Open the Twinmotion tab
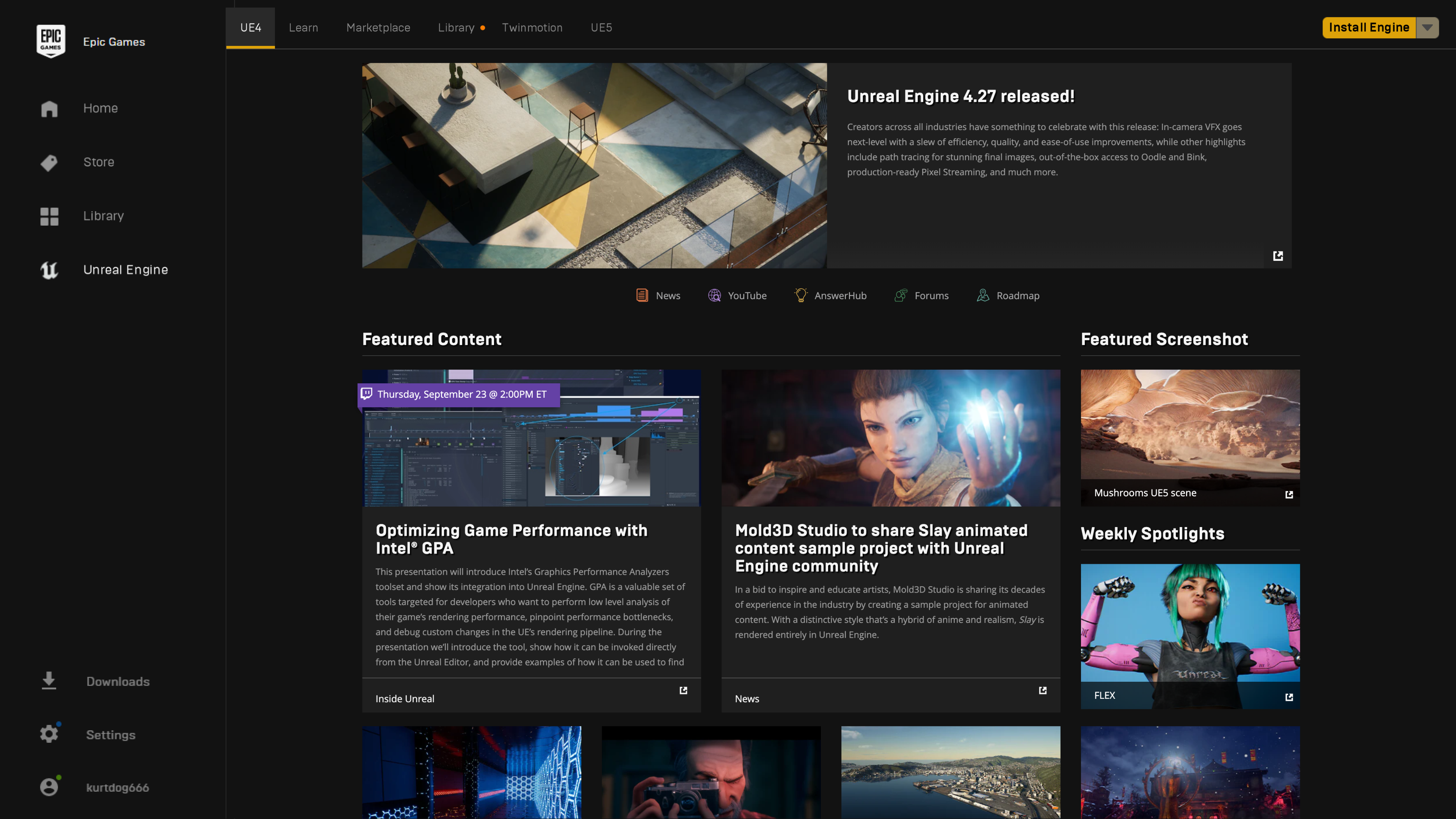1456x819 pixels. pos(532,27)
